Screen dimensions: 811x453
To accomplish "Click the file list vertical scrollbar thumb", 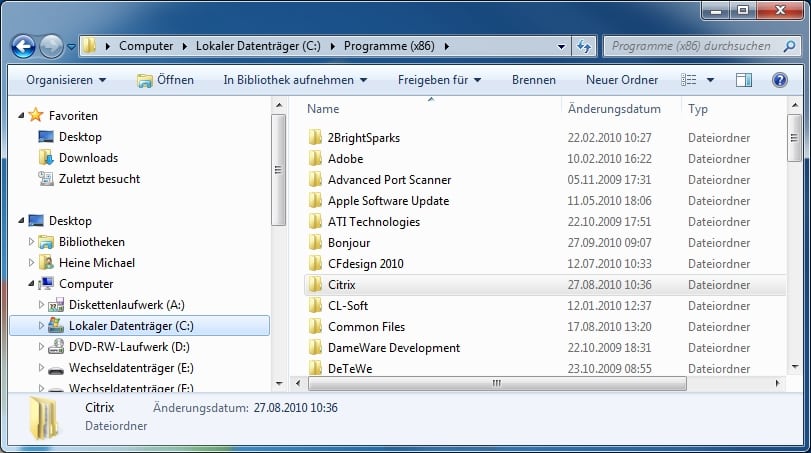I will [794, 138].
